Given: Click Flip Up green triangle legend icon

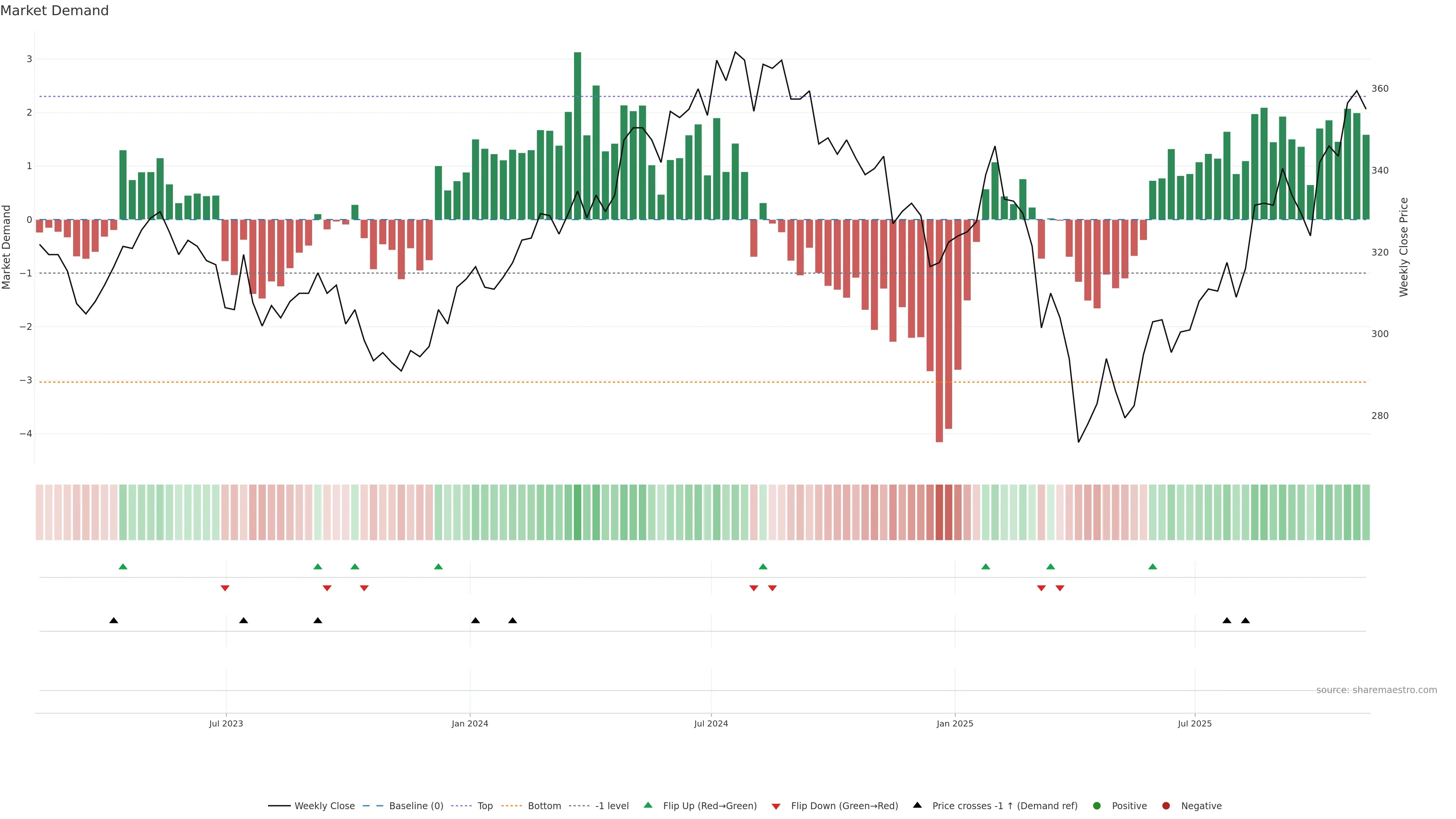Looking at the screenshot, I should (x=648, y=805).
